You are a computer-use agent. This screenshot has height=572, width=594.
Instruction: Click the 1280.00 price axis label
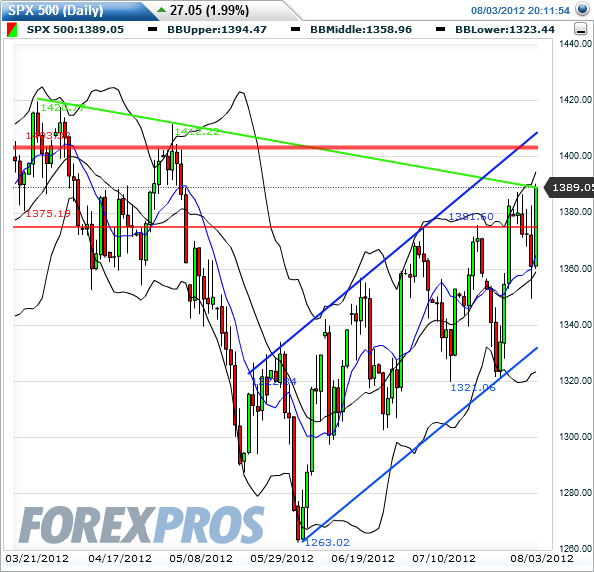point(575,493)
